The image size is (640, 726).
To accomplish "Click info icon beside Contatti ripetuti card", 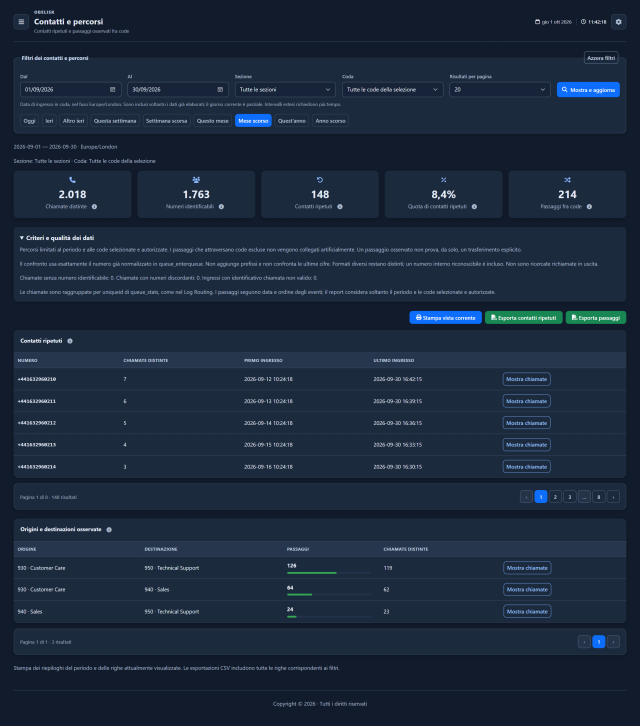I will pos(340,207).
